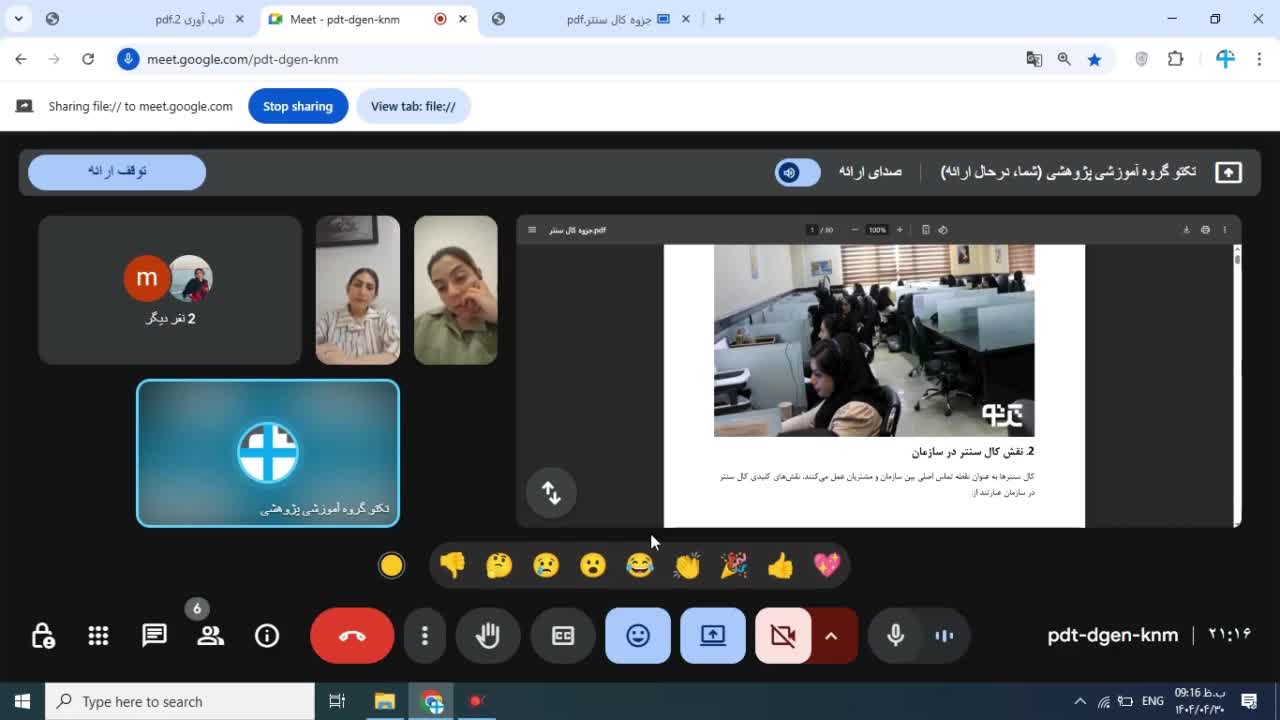Open the in-call chat panel
The image size is (1280, 720).
pyautogui.click(x=154, y=636)
